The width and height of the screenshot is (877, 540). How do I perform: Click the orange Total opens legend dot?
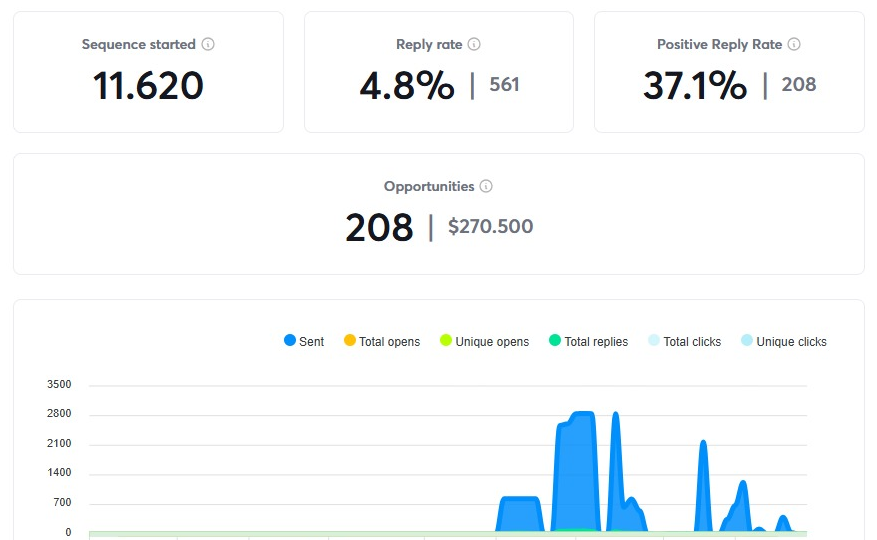pyautogui.click(x=350, y=340)
